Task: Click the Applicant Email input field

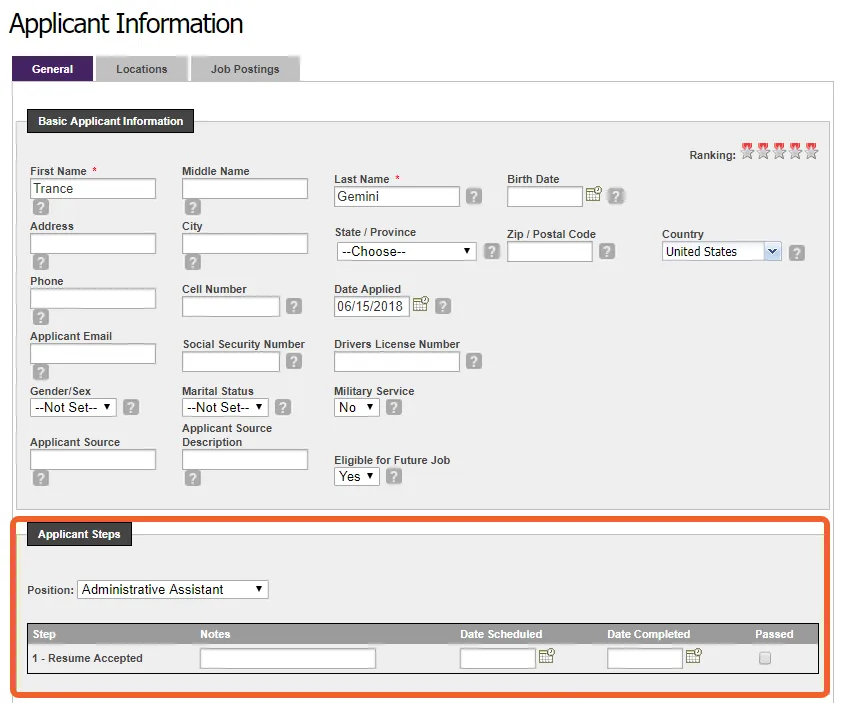Action: coord(93,354)
